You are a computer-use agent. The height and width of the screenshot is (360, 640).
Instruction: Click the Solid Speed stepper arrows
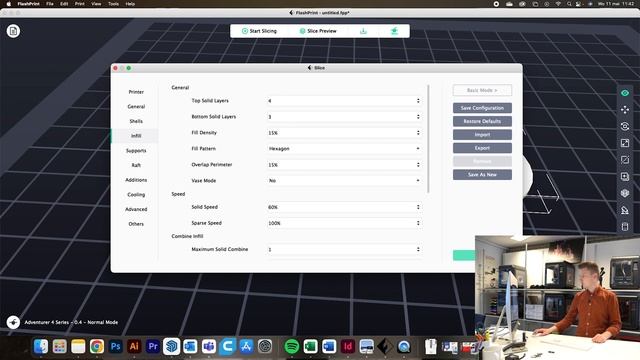(418, 207)
